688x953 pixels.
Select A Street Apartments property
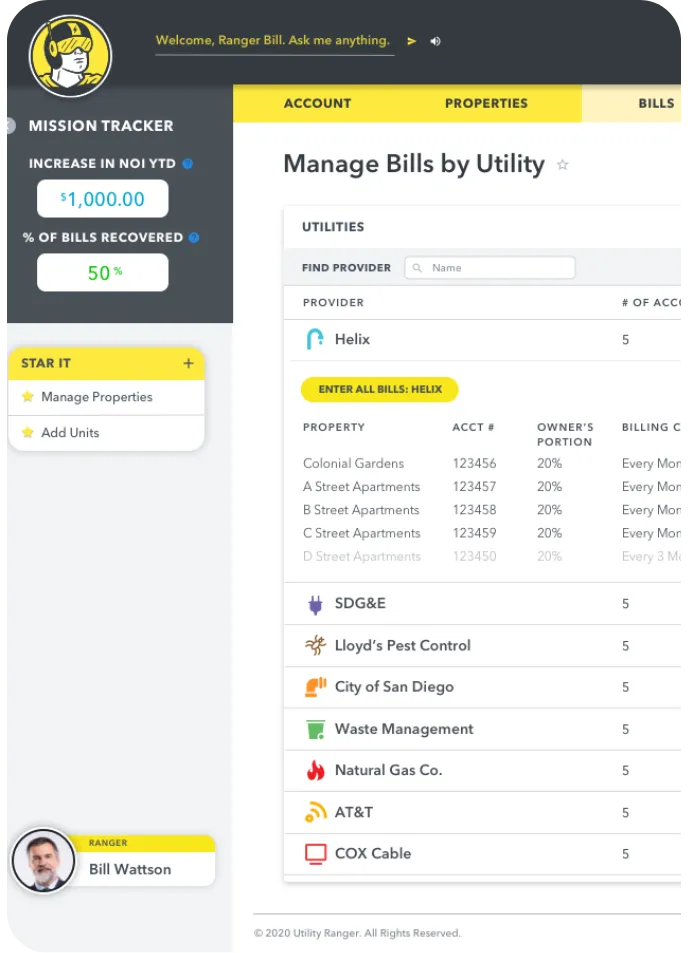pos(362,487)
